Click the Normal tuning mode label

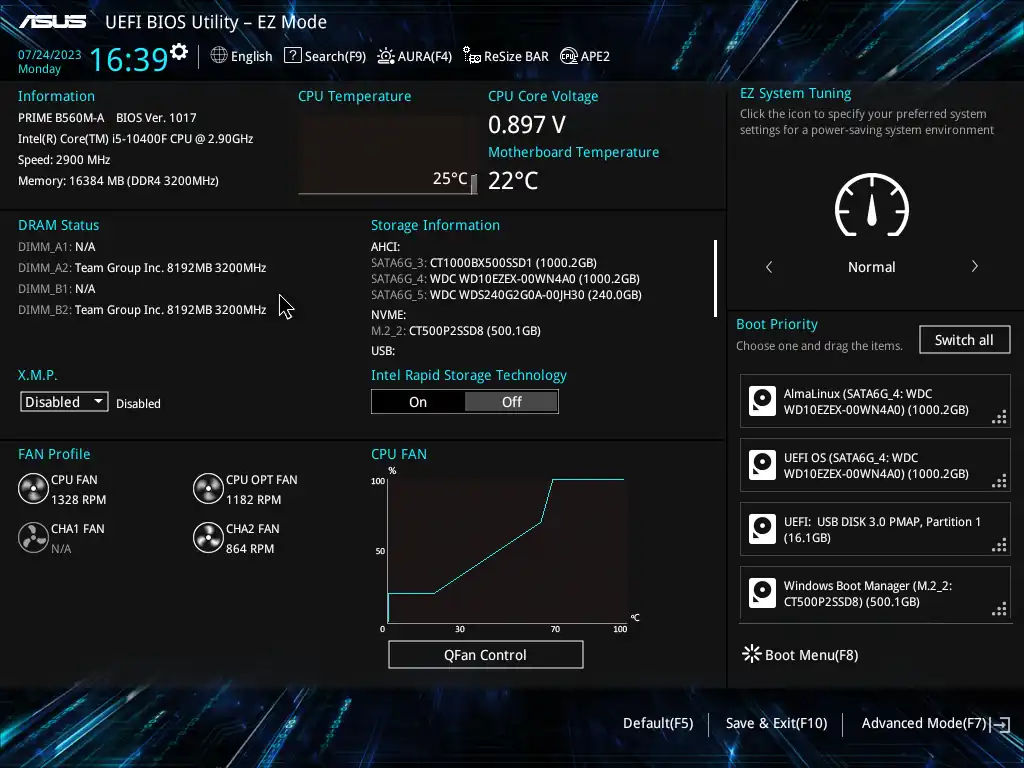click(872, 266)
